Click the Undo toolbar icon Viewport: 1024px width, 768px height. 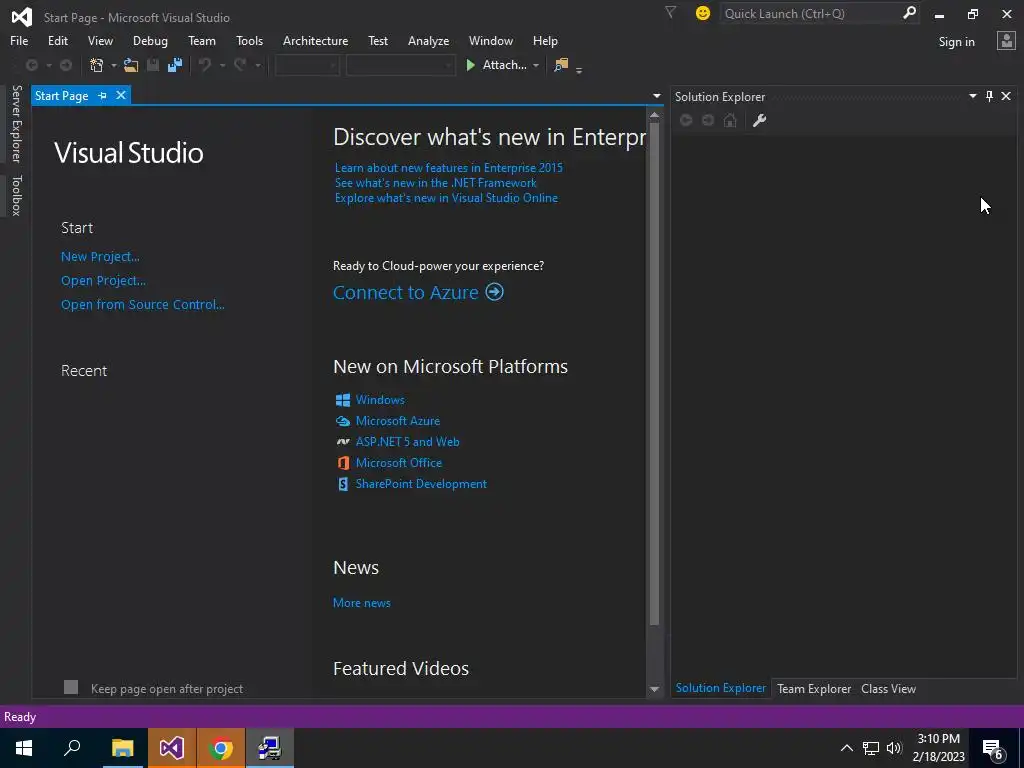(x=205, y=65)
